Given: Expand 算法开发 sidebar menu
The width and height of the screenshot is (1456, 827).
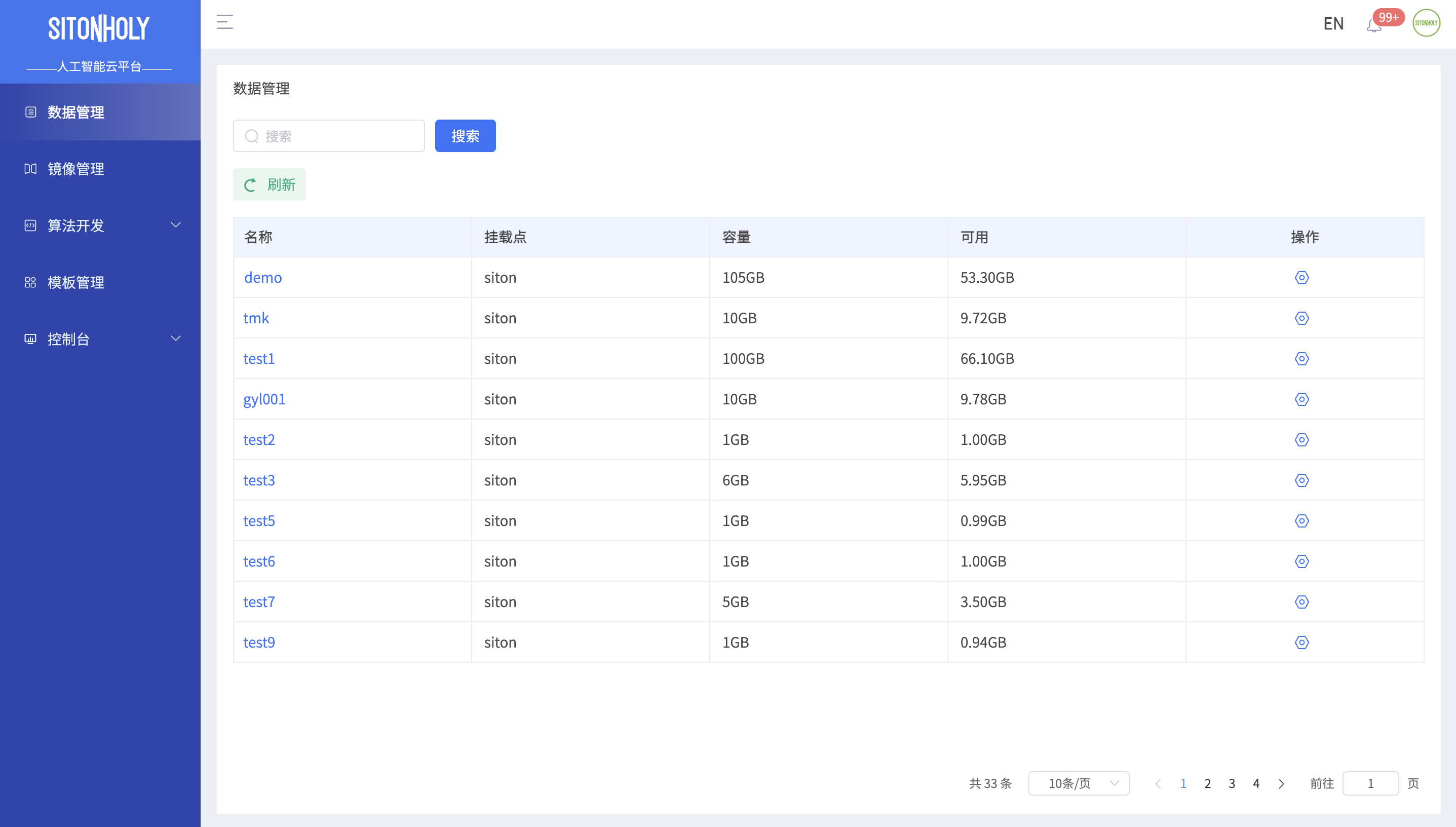Looking at the screenshot, I should [100, 225].
